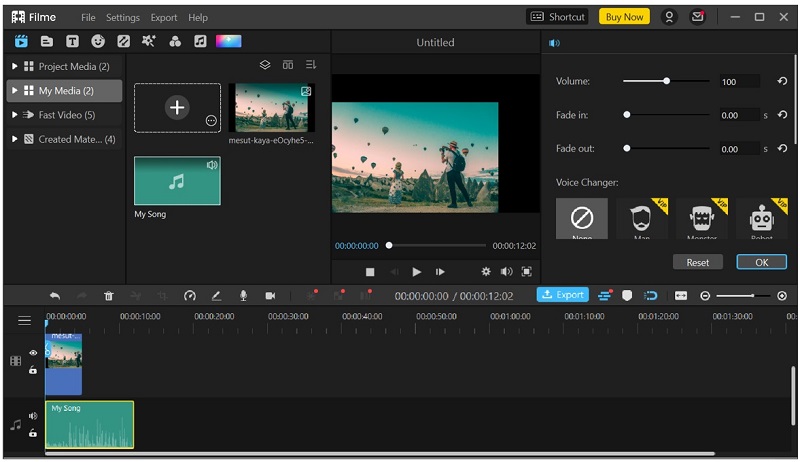800x462 pixels.
Task: Open preview settings gear icon
Action: pos(486,272)
